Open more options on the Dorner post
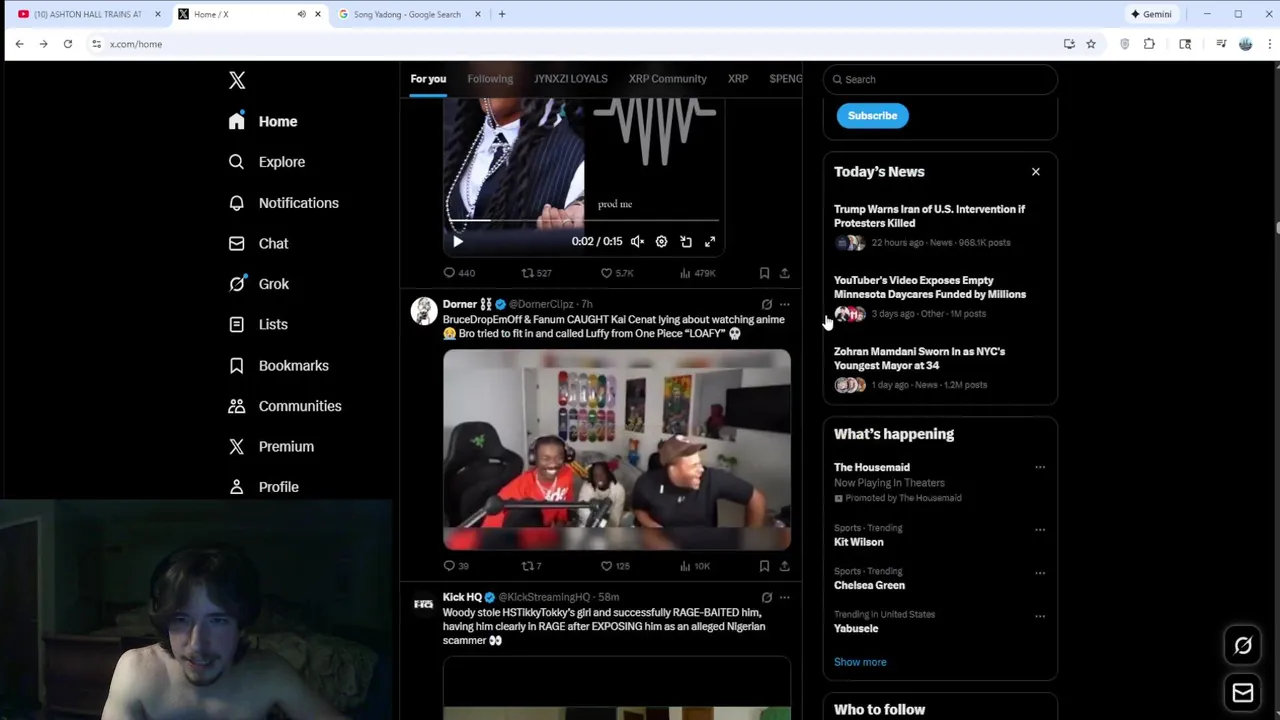1280x720 pixels. pos(784,304)
